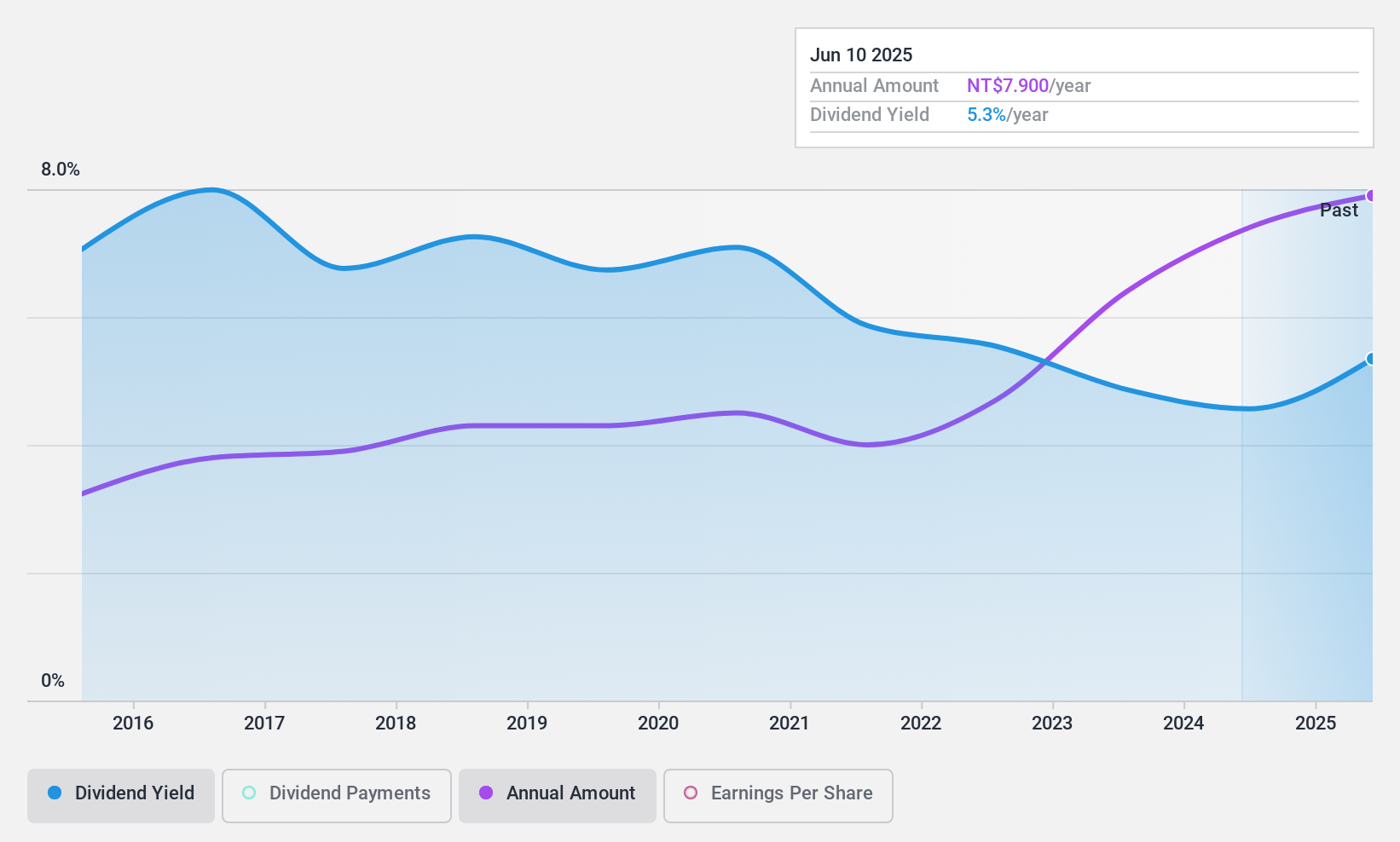
Task: Click the 2016 x-axis label
Action: 133,724
